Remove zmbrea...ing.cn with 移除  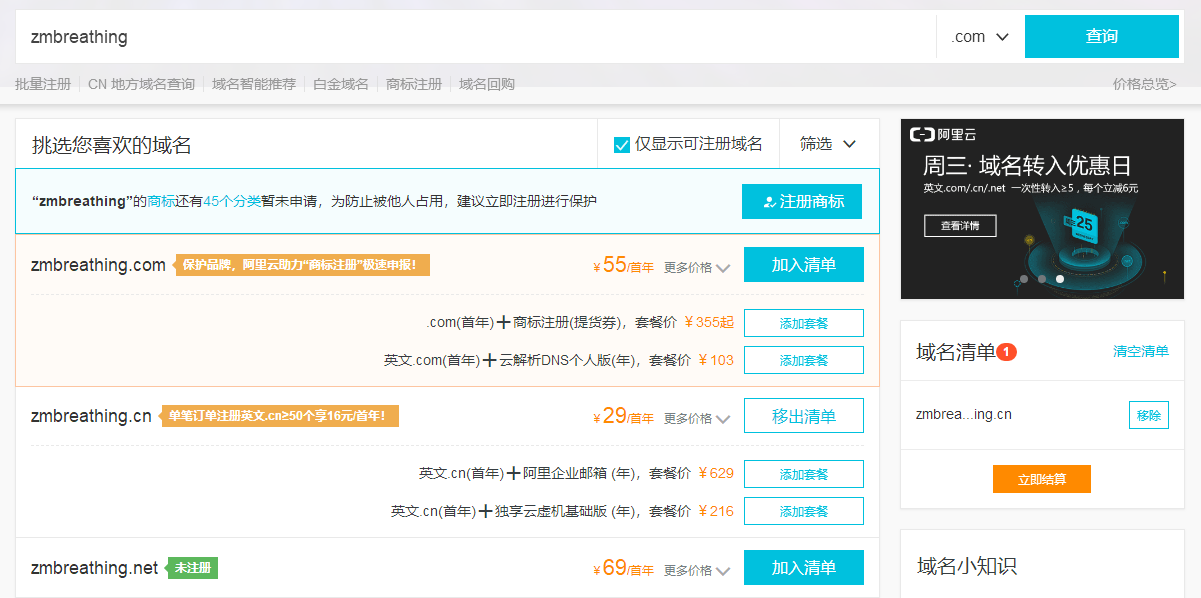pos(1149,415)
